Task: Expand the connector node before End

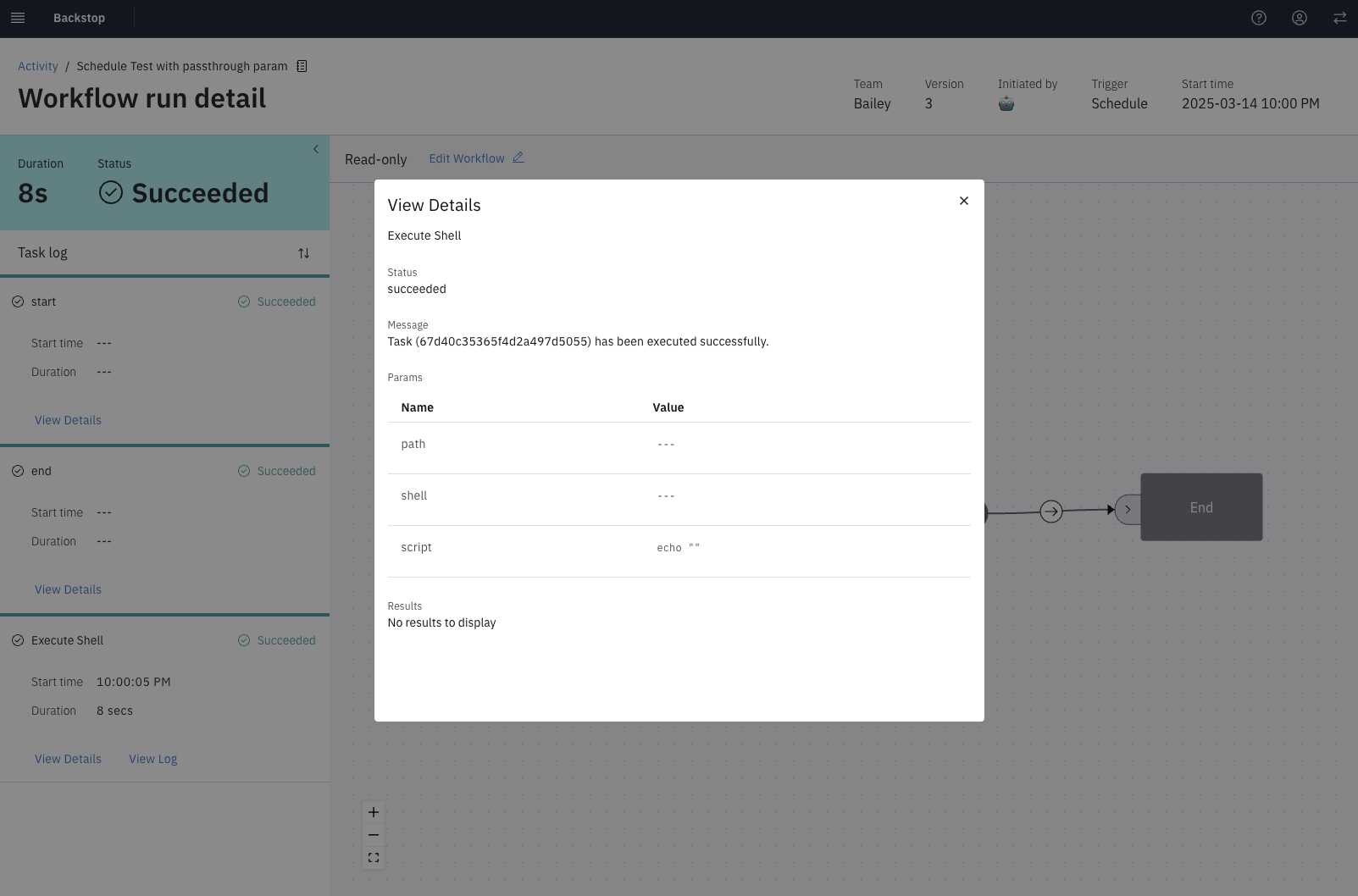Action: point(1128,509)
